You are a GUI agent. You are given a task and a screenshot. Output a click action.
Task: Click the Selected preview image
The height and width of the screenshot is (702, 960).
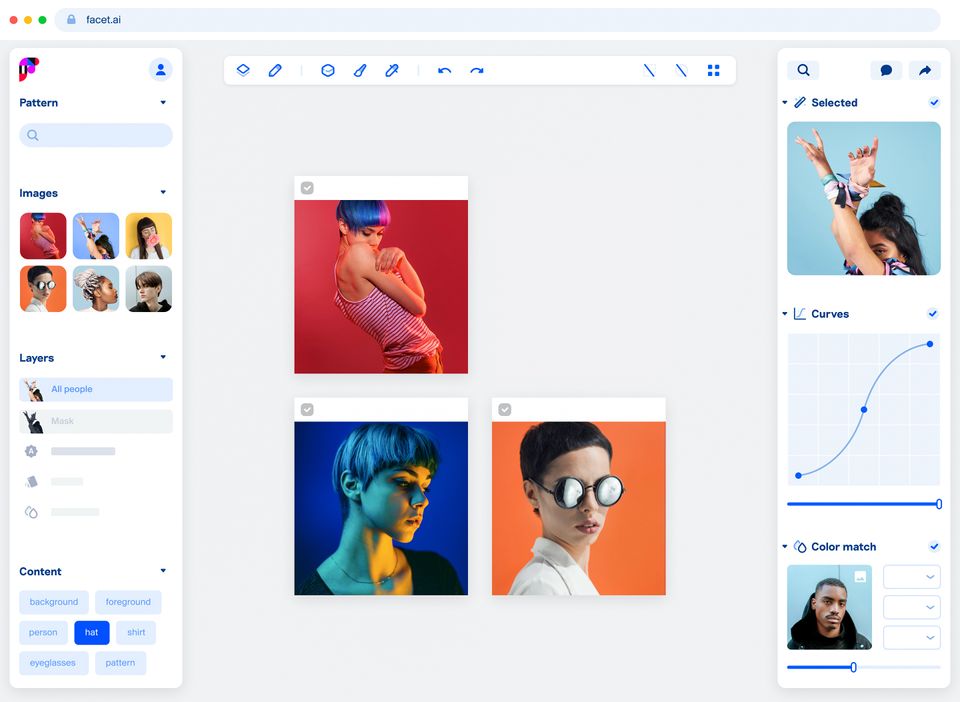[864, 198]
